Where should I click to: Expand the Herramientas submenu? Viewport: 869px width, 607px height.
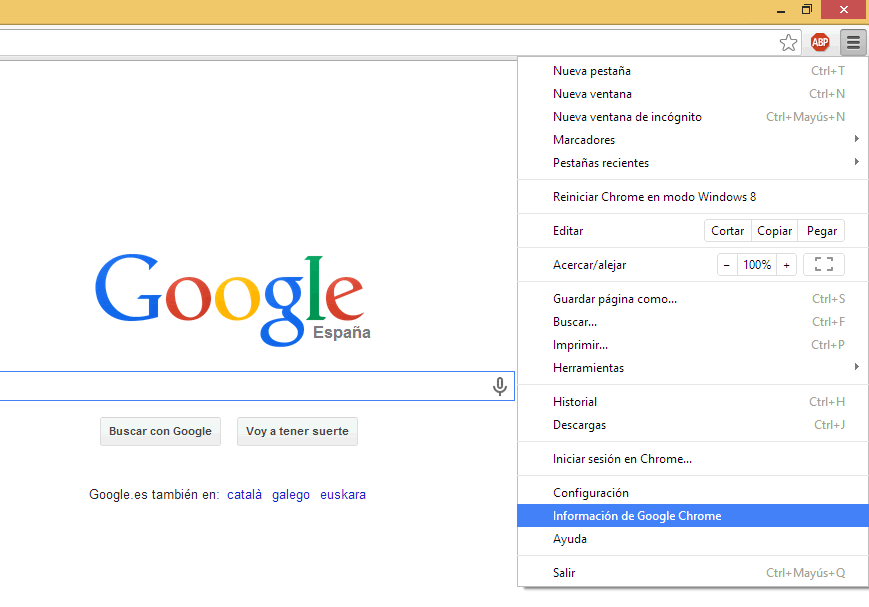point(693,368)
